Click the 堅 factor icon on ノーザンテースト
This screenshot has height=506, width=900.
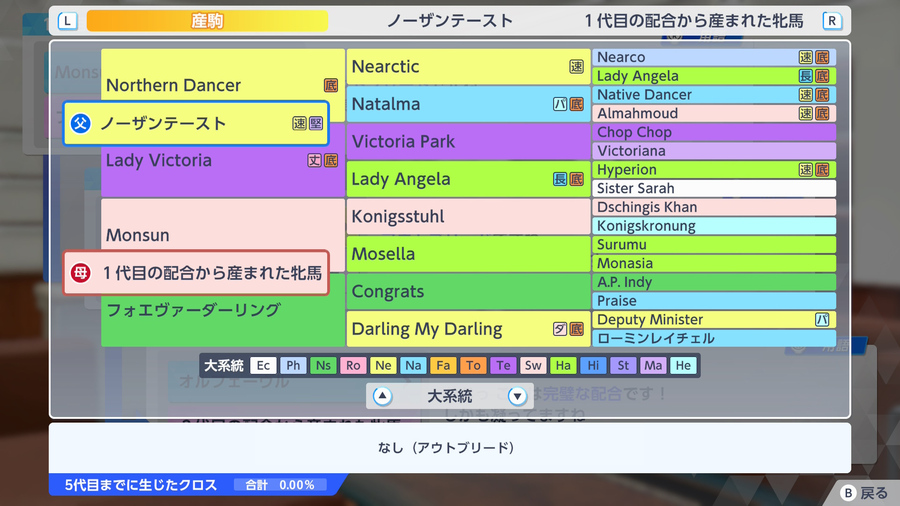[x=316, y=123]
